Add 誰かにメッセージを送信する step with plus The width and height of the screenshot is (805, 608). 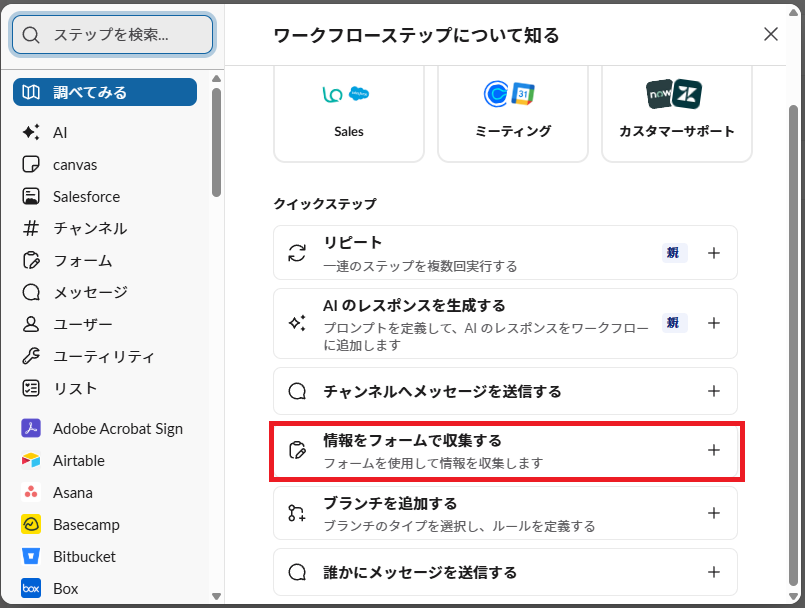[714, 572]
